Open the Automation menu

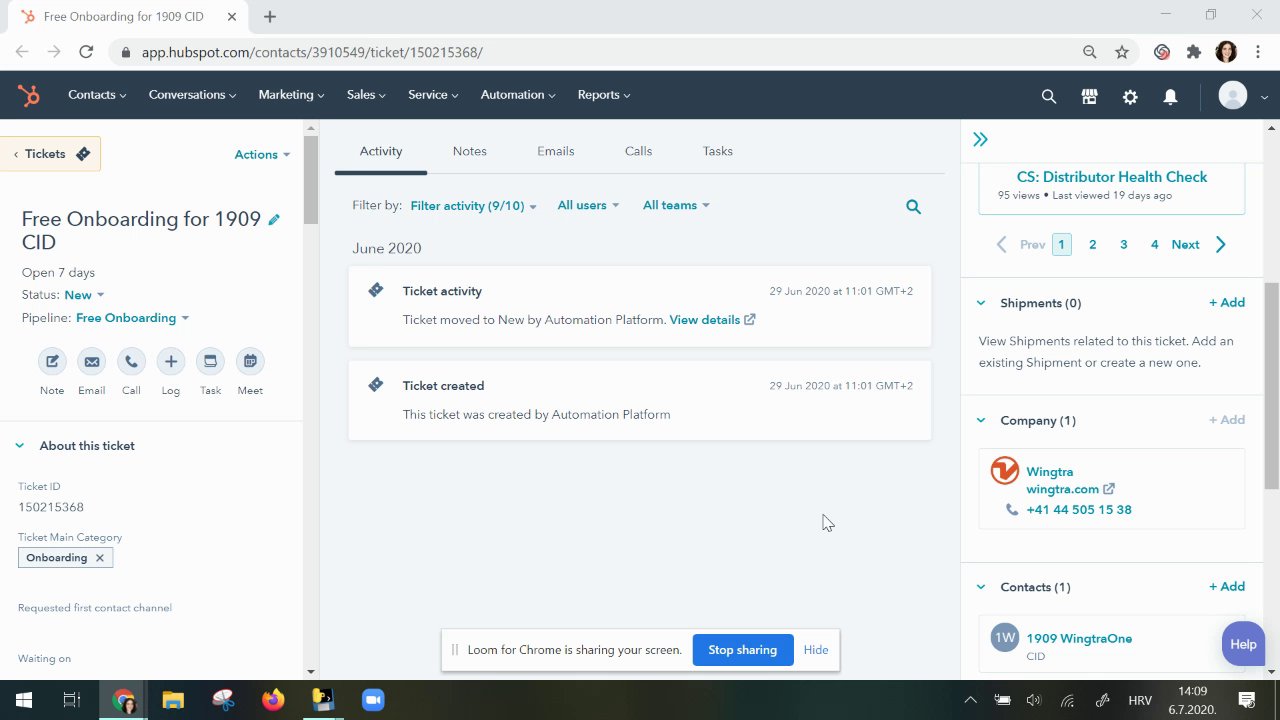tap(518, 95)
